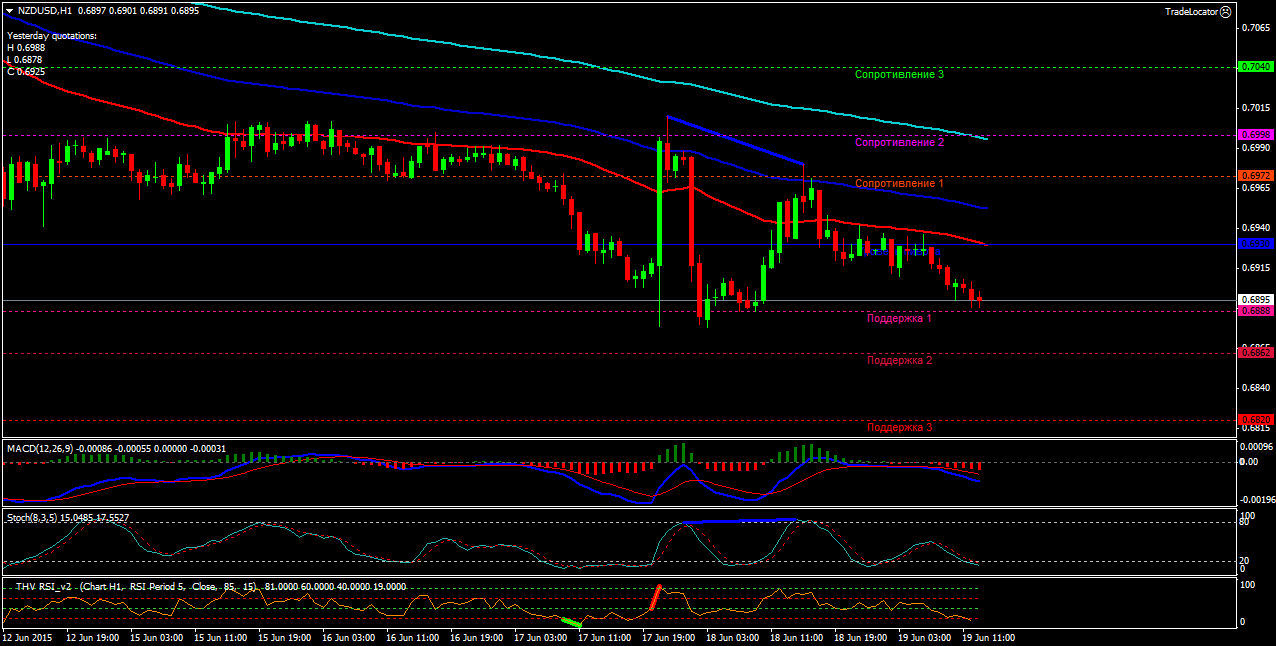
Task: Click the 15 Jun 11:00 time axis label
Action: [222, 637]
